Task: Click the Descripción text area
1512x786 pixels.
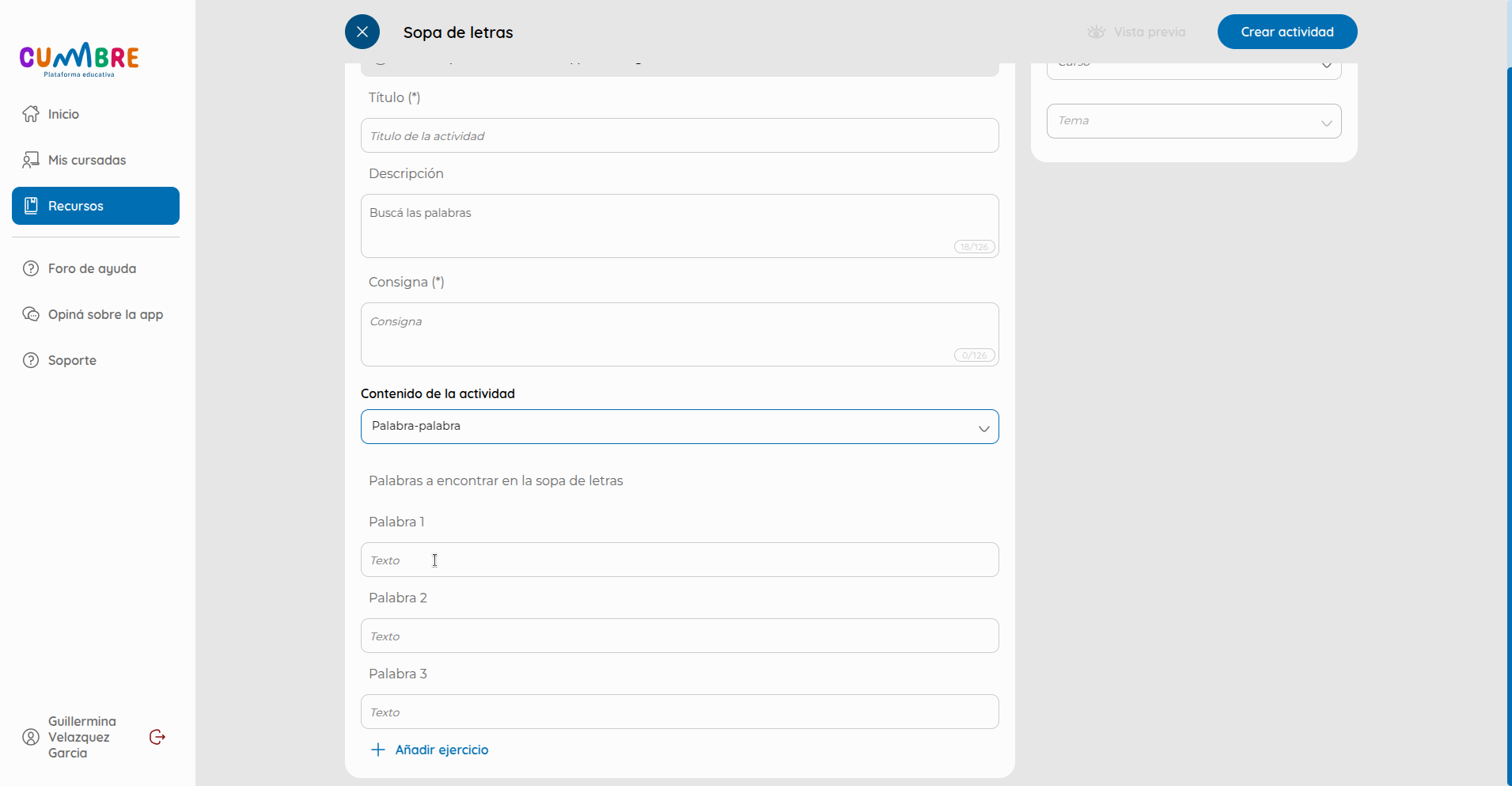Action: [x=680, y=226]
